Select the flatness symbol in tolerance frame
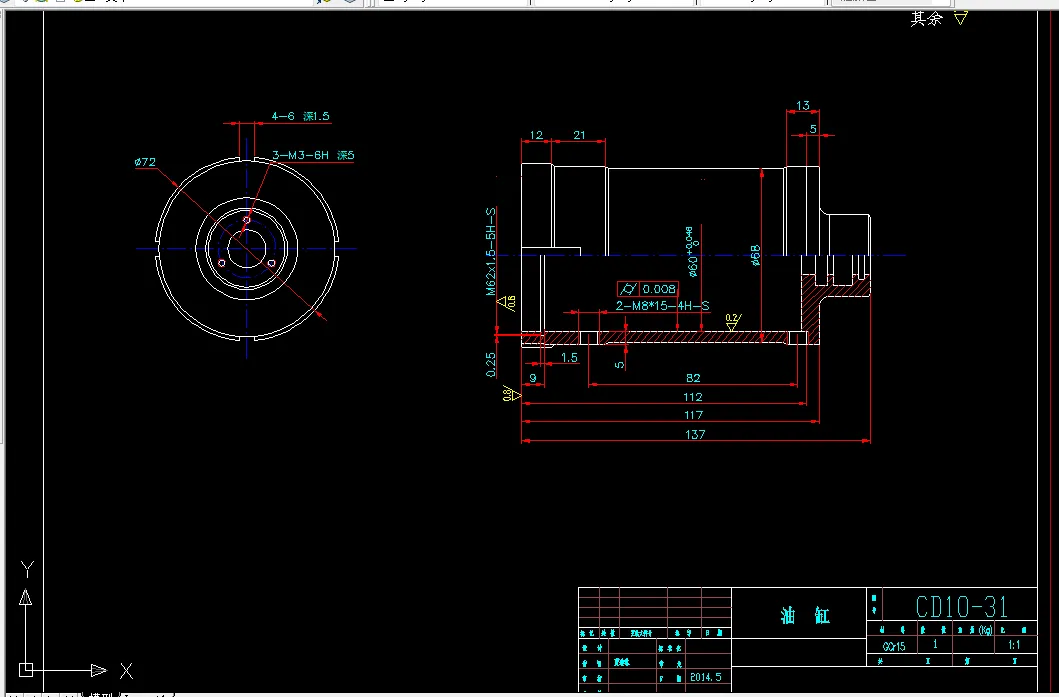Screen dimensions: 1059x697 [627, 289]
